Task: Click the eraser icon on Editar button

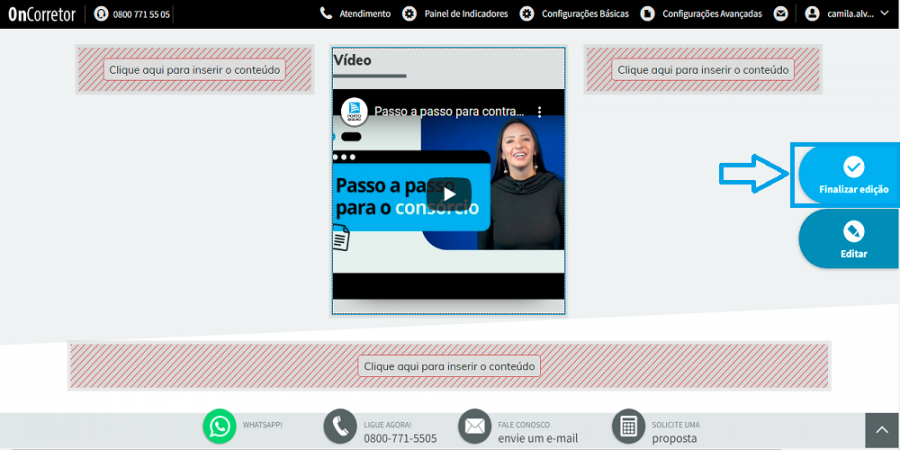Action: [x=854, y=232]
